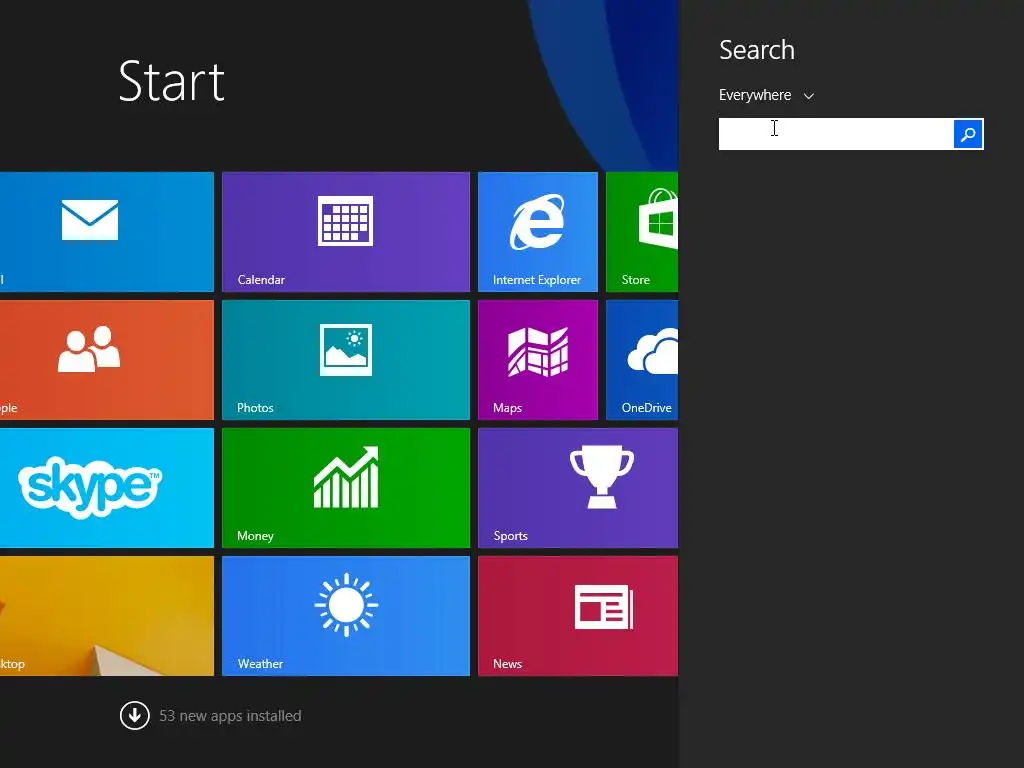Open the News tile
This screenshot has height=768, width=1024.
(x=578, y=616)
